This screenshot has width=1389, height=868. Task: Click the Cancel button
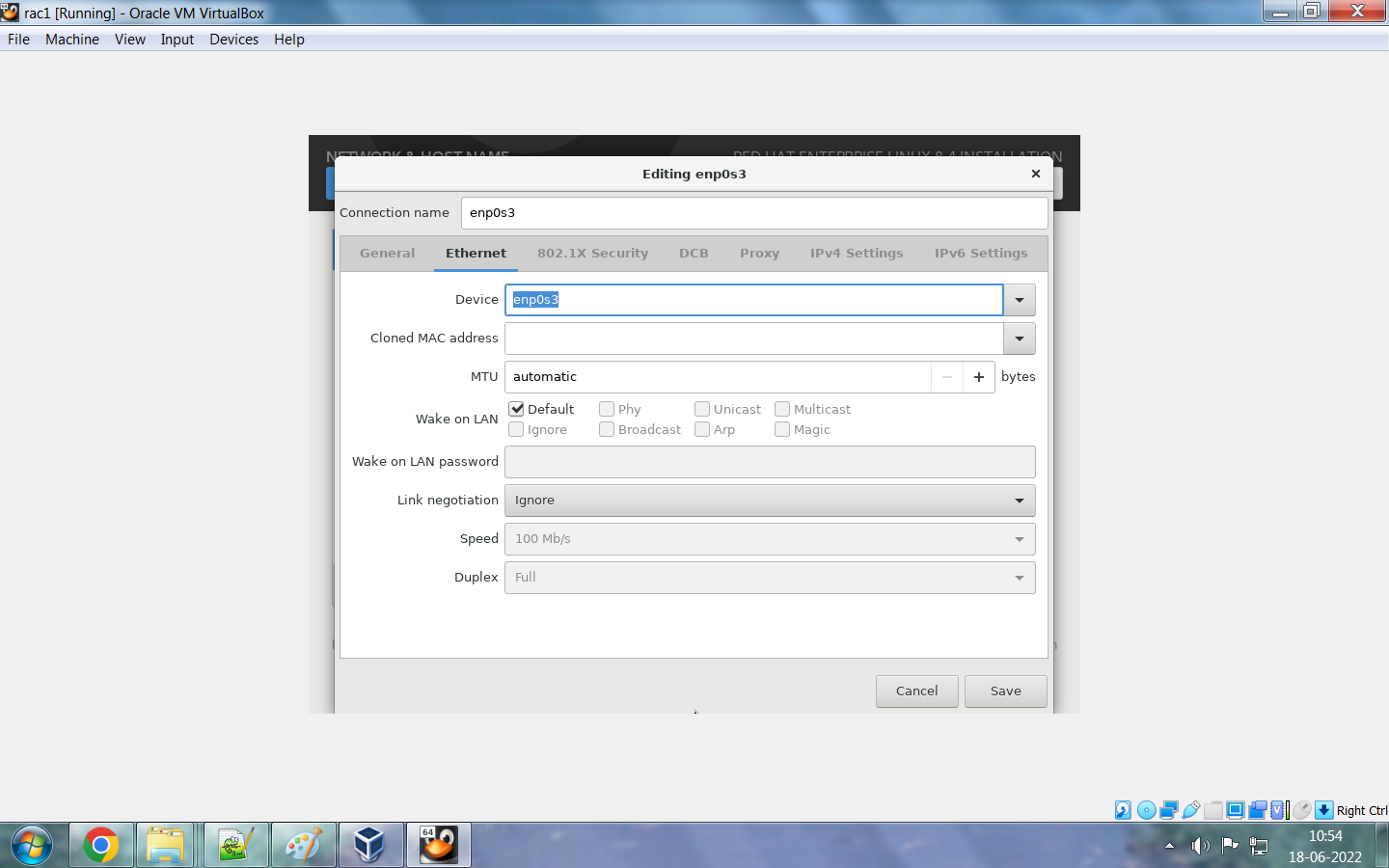[916, 691]
